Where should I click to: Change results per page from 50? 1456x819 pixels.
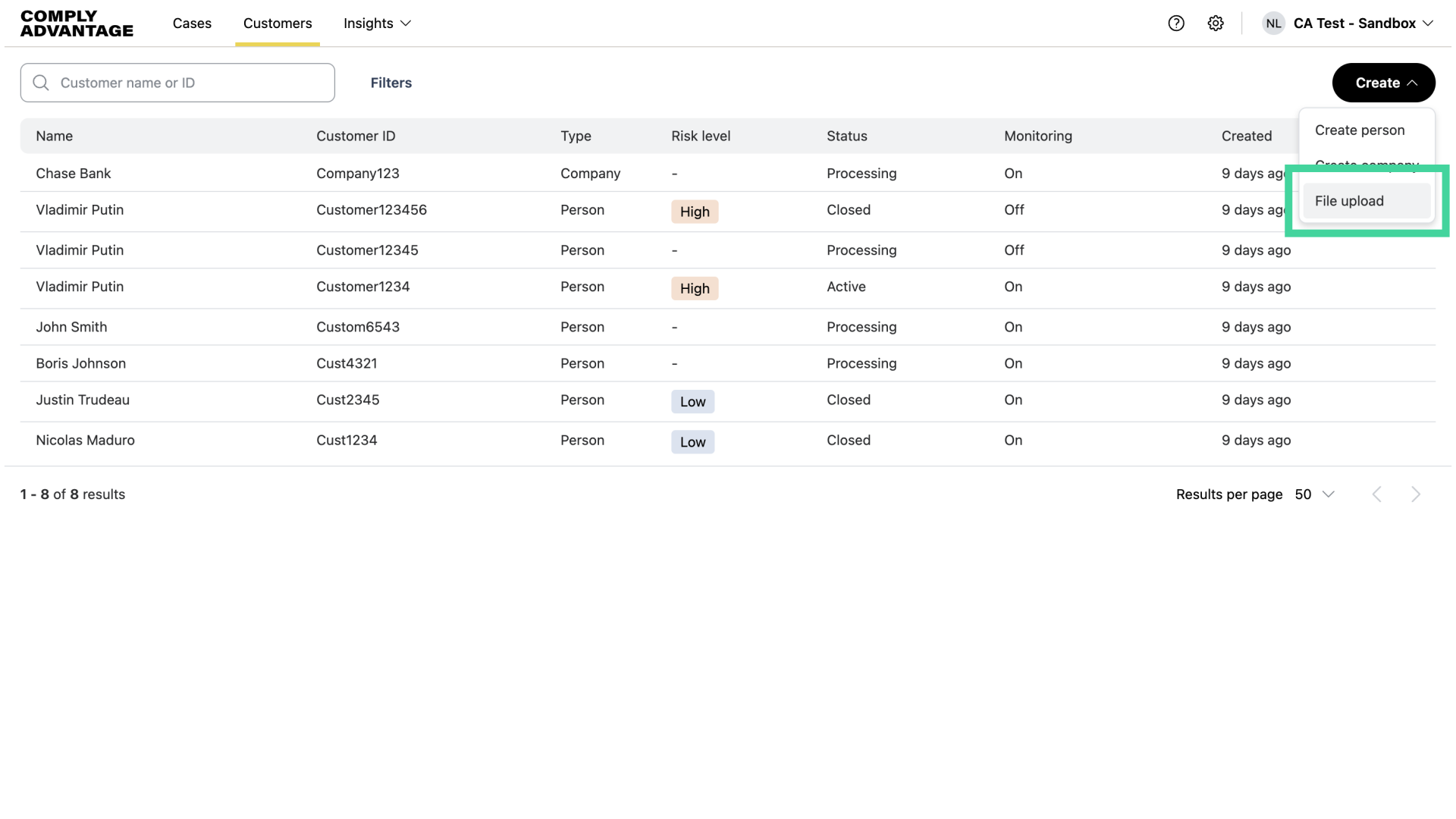pos(1314,494)
